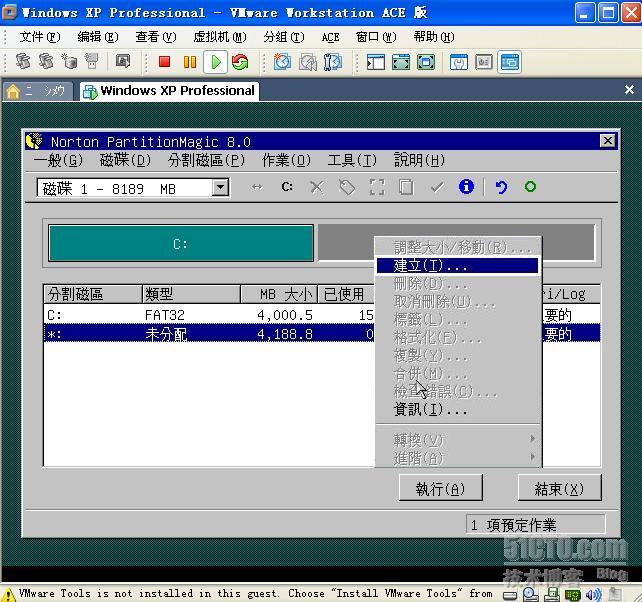
Task: Open the 查看(V) menu in VMware
Action: [x=156, y=37]
